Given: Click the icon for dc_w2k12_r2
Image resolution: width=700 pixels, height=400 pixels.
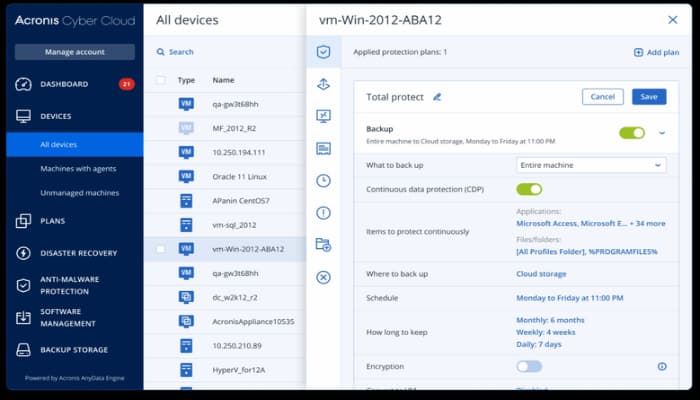Looking at the screenshot, I should [186, 297].
